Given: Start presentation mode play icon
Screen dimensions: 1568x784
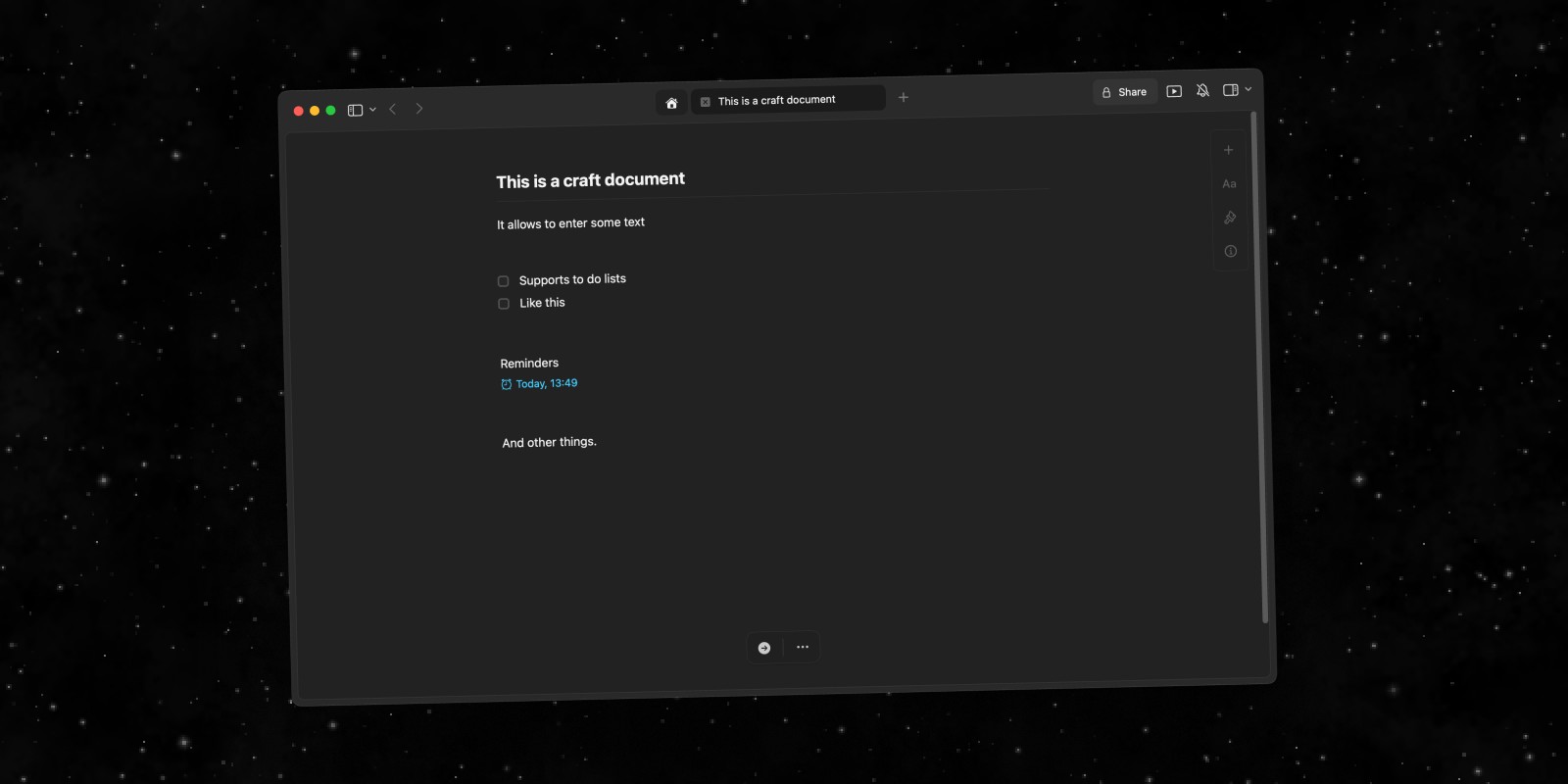Looking at the screenshot, I should [x=1174, y=91].
